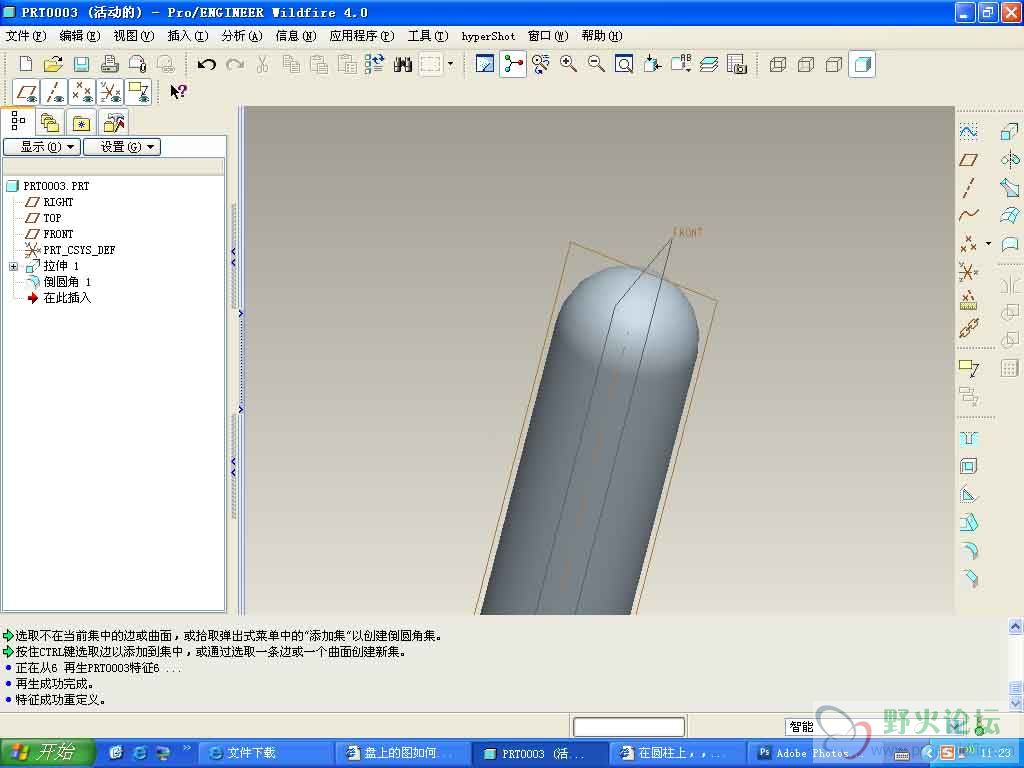Create a new file with the New icon
Image resolution: width=1024 pixels, height=768 pixels.
(x=25, y=64)
